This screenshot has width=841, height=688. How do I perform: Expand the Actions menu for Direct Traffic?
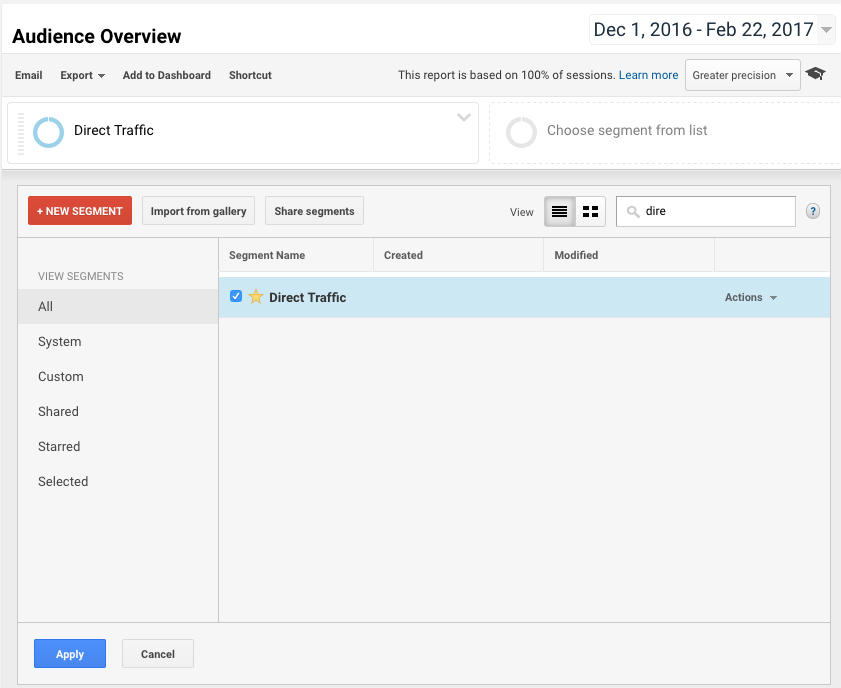tap(750, 298)
